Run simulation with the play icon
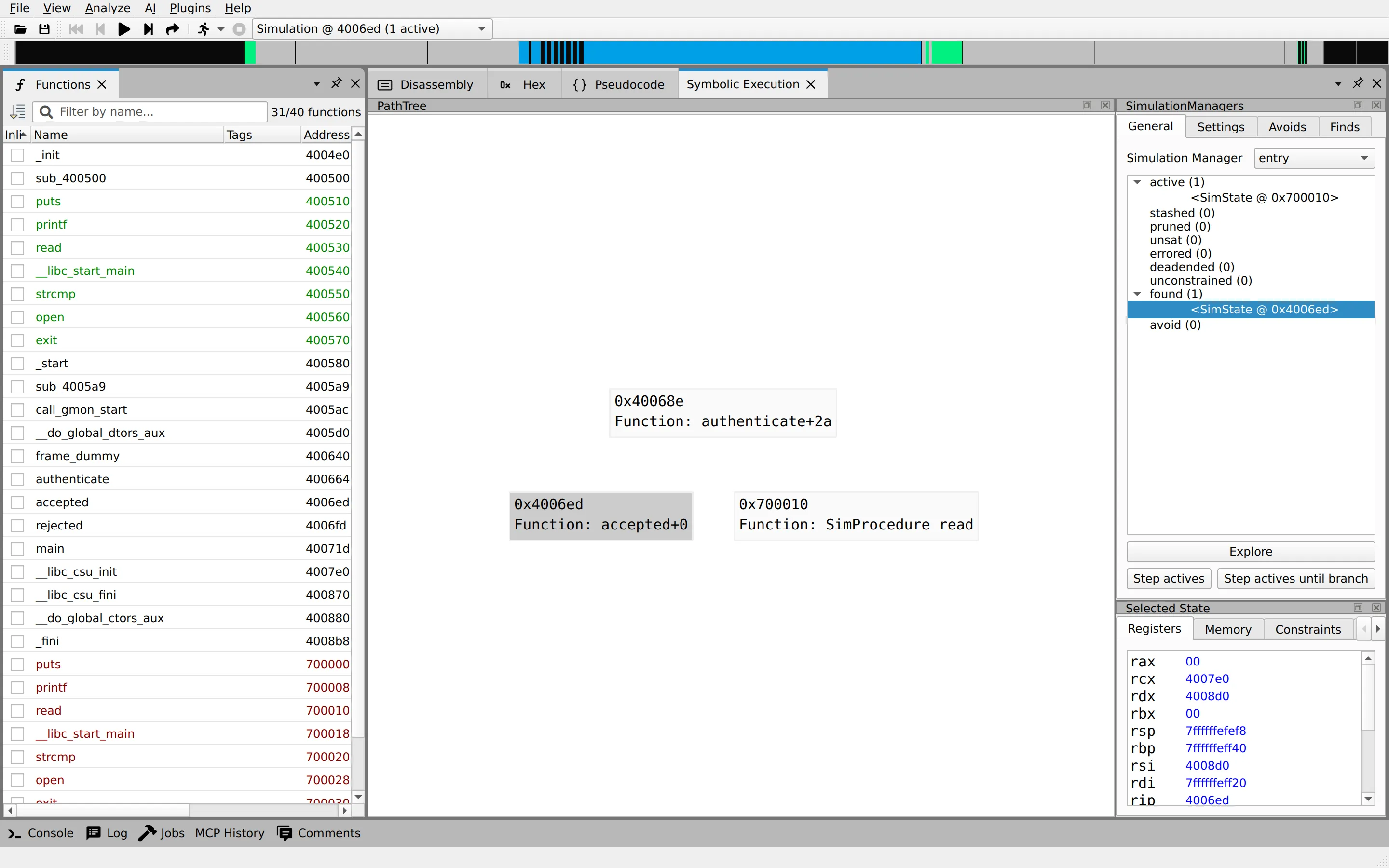This screenshot has height=868, width=1389. pos(124,29)
